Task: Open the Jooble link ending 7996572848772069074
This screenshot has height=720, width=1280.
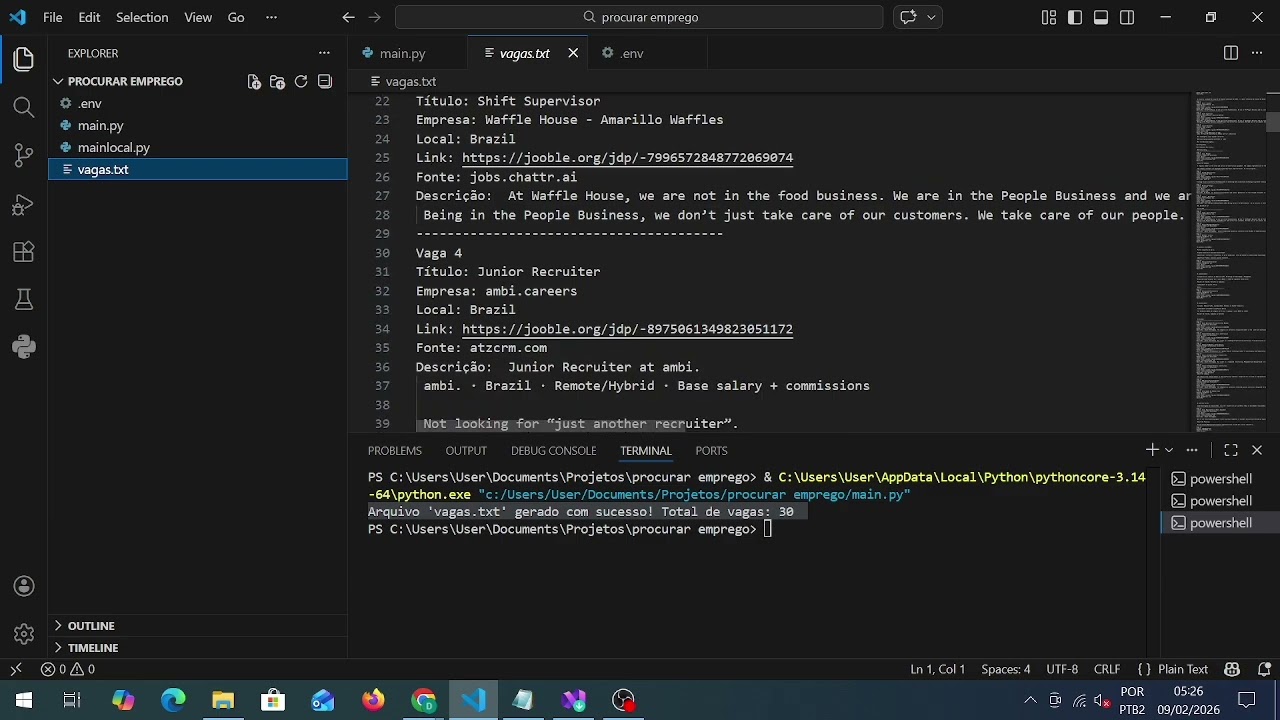Action: [x=627, y=158]
